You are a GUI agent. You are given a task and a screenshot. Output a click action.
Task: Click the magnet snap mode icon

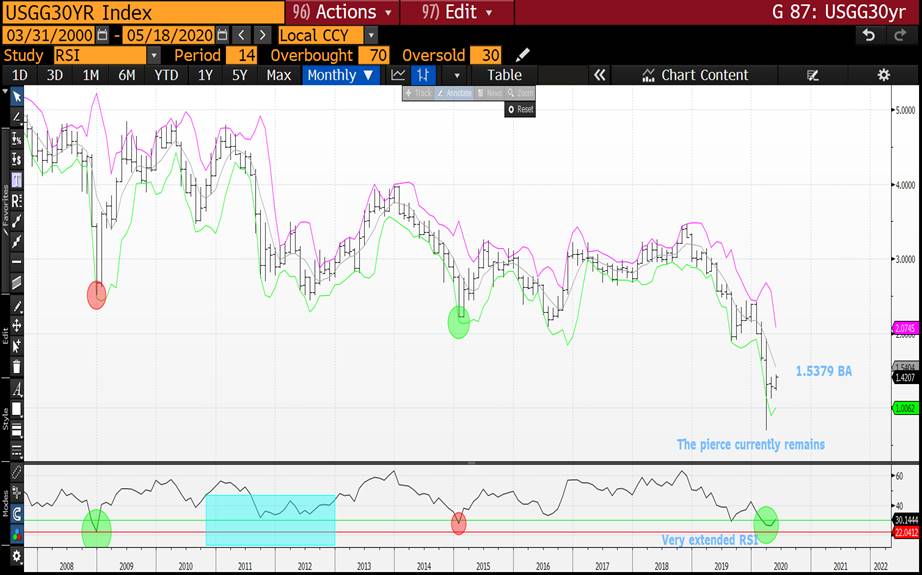coord(16,515)
